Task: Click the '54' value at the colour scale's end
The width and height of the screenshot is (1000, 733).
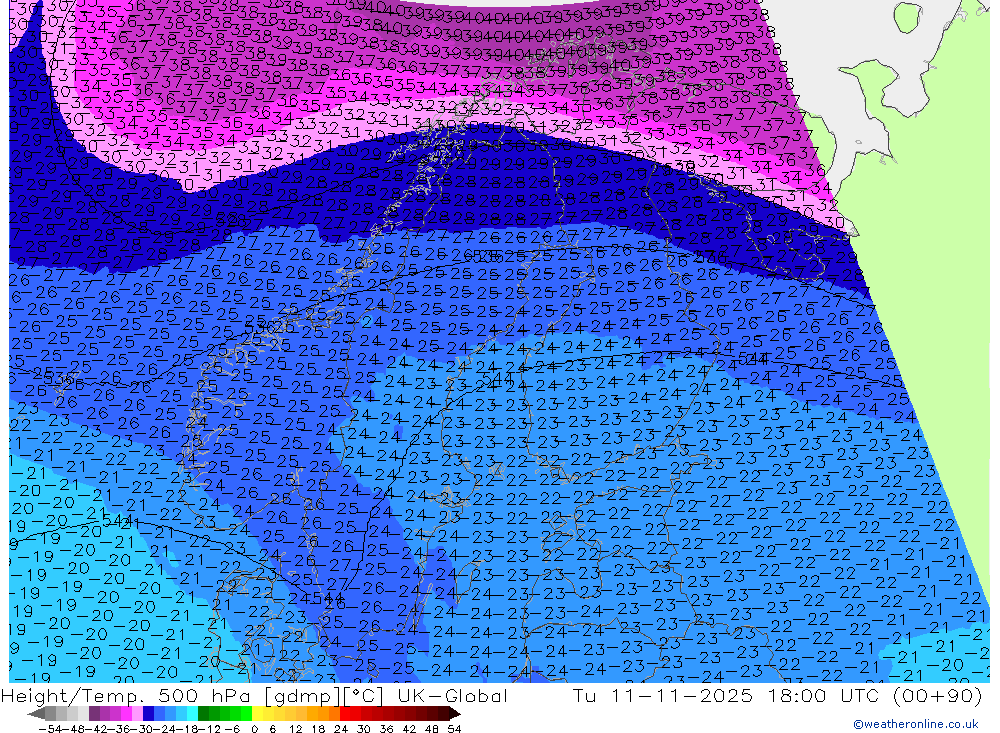Action: (454, 729)
